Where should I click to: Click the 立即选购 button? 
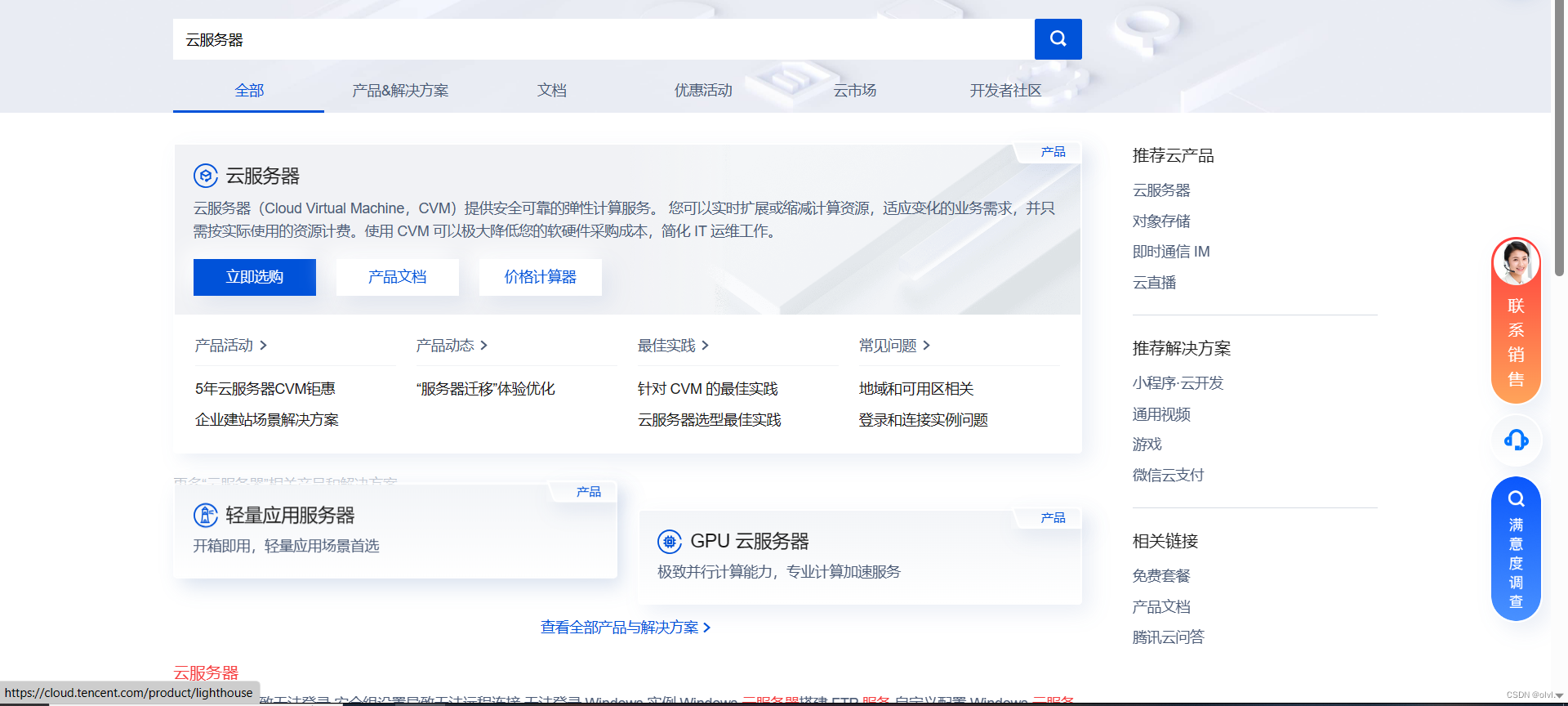(255, 277)
